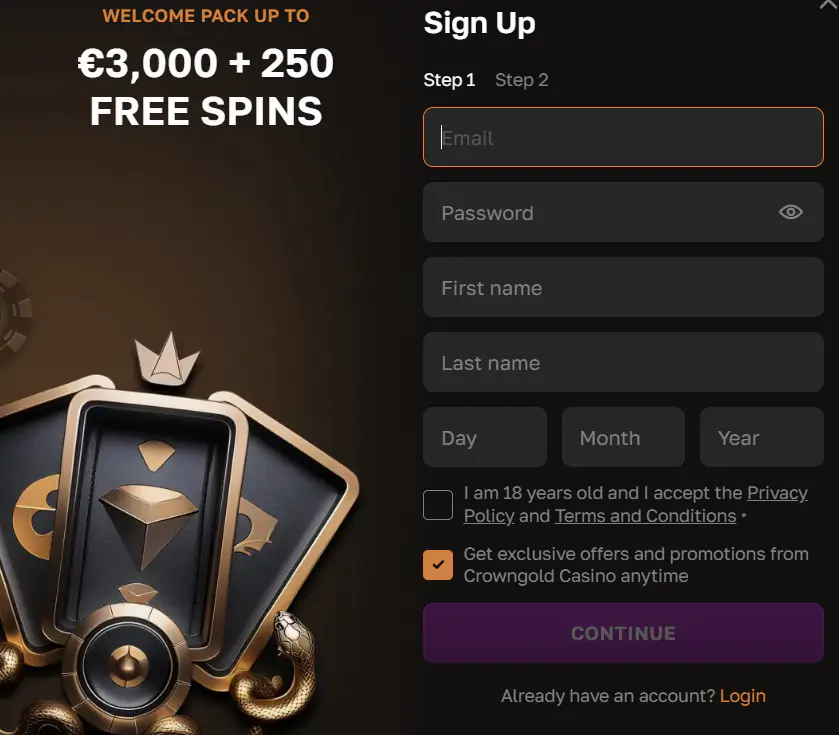Viewport: 839px width, 735px height.
Task: Select the First name field
Action: (623, 287)
